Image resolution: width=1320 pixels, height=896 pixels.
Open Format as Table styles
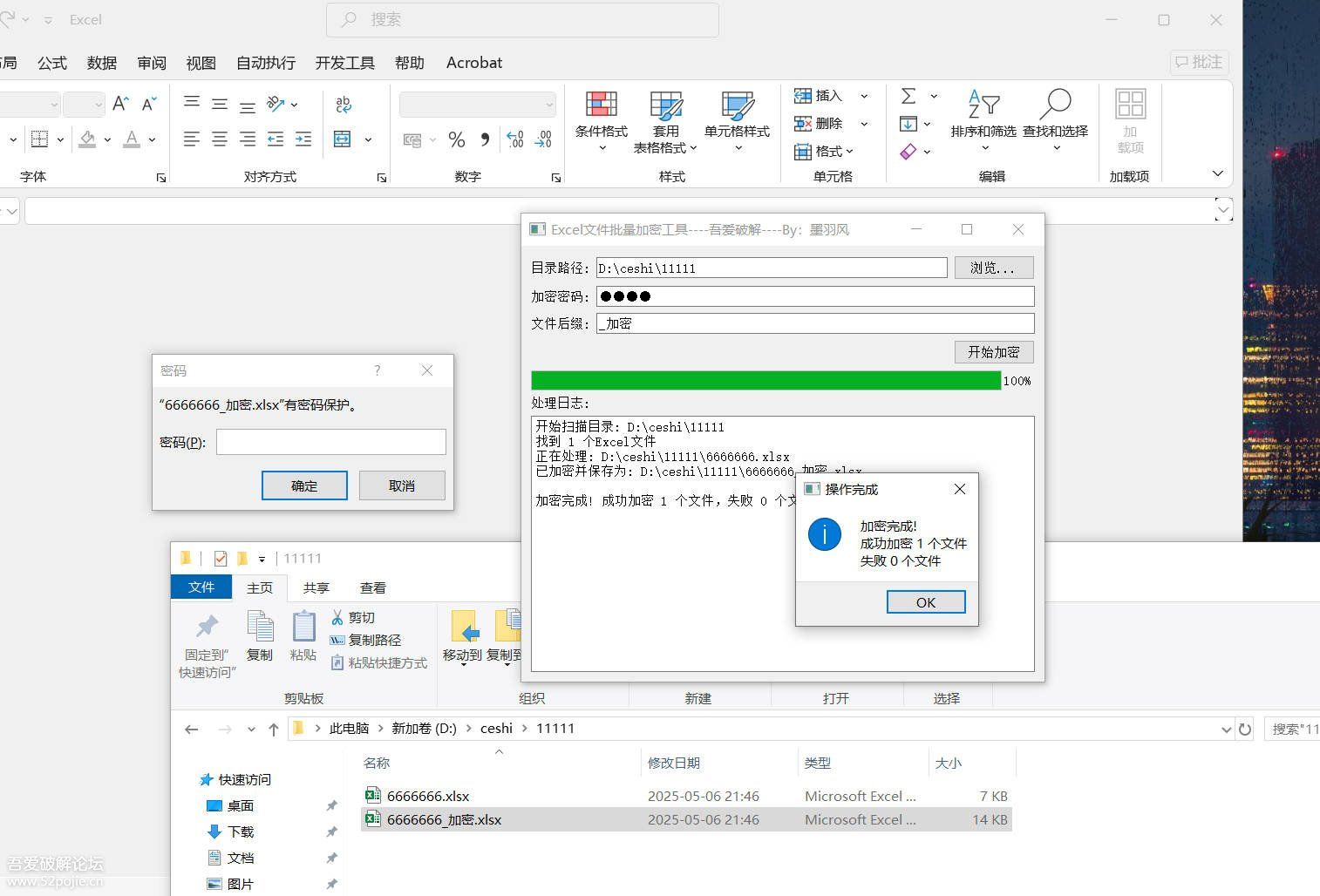(x=665, y=122)
